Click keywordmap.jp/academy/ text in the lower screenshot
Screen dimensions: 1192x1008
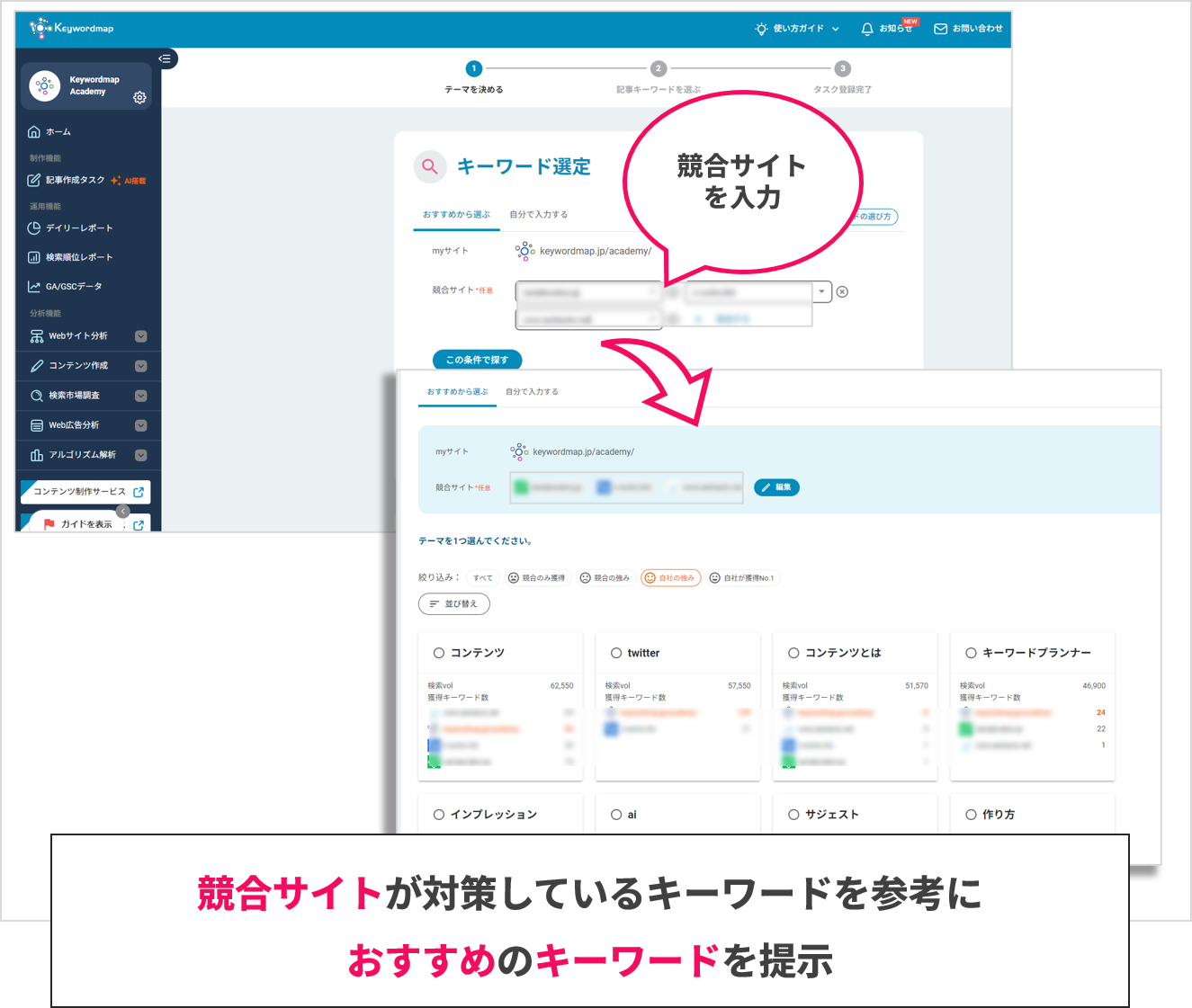(x=584, y=452)
